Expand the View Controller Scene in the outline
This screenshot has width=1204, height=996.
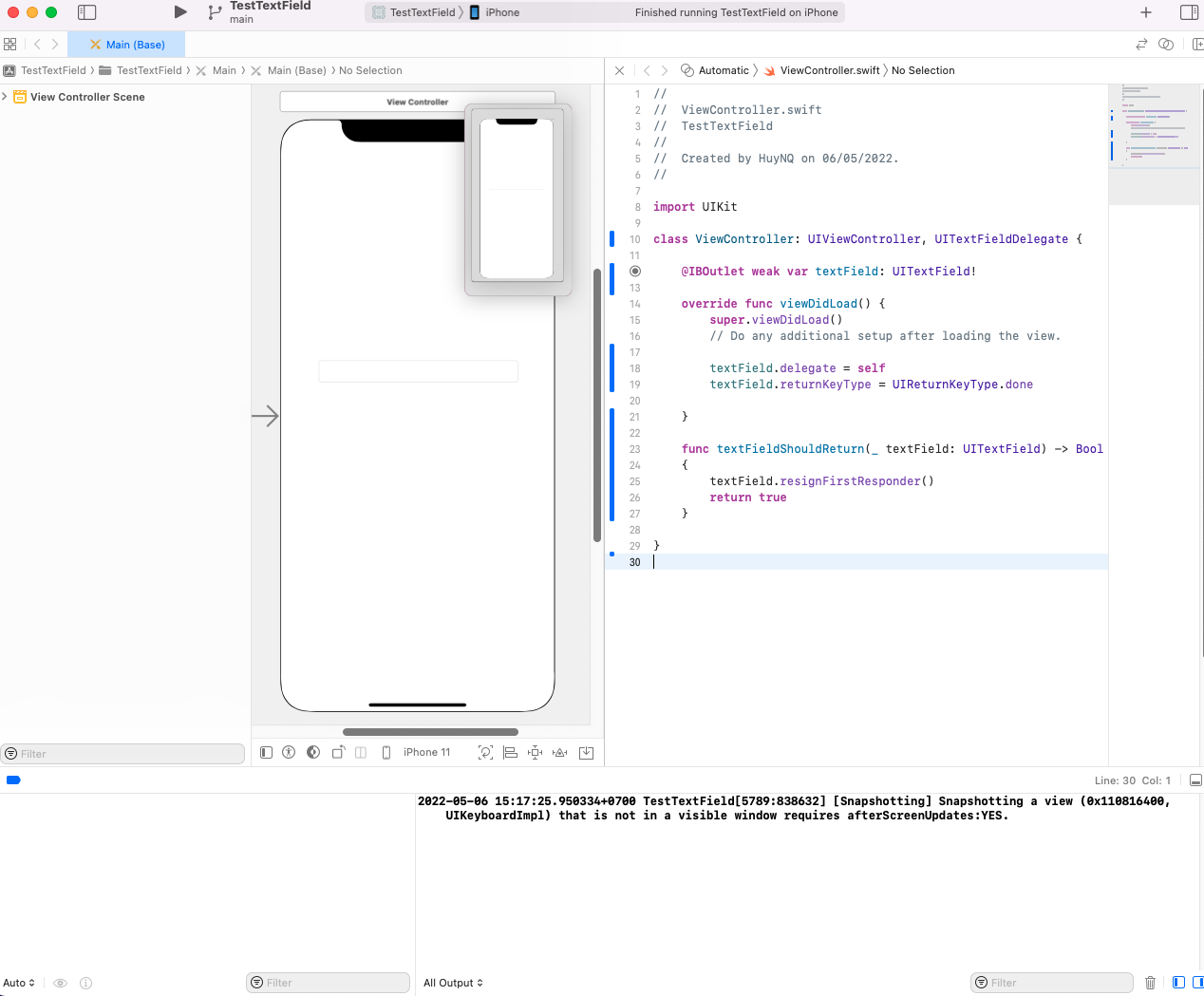(6, 96)
